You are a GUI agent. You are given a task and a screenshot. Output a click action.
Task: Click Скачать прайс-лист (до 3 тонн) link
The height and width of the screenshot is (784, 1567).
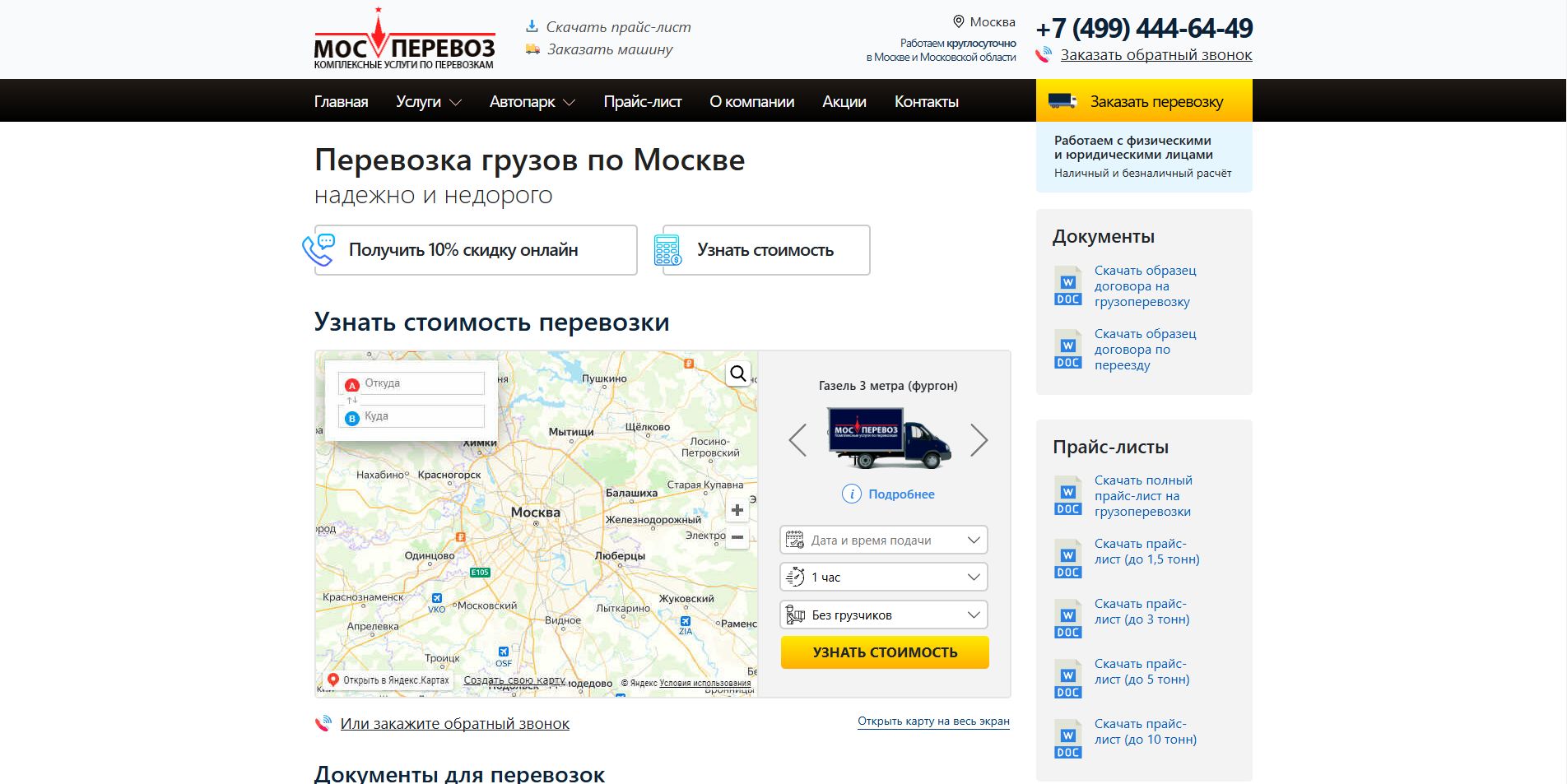[1142, 611]
